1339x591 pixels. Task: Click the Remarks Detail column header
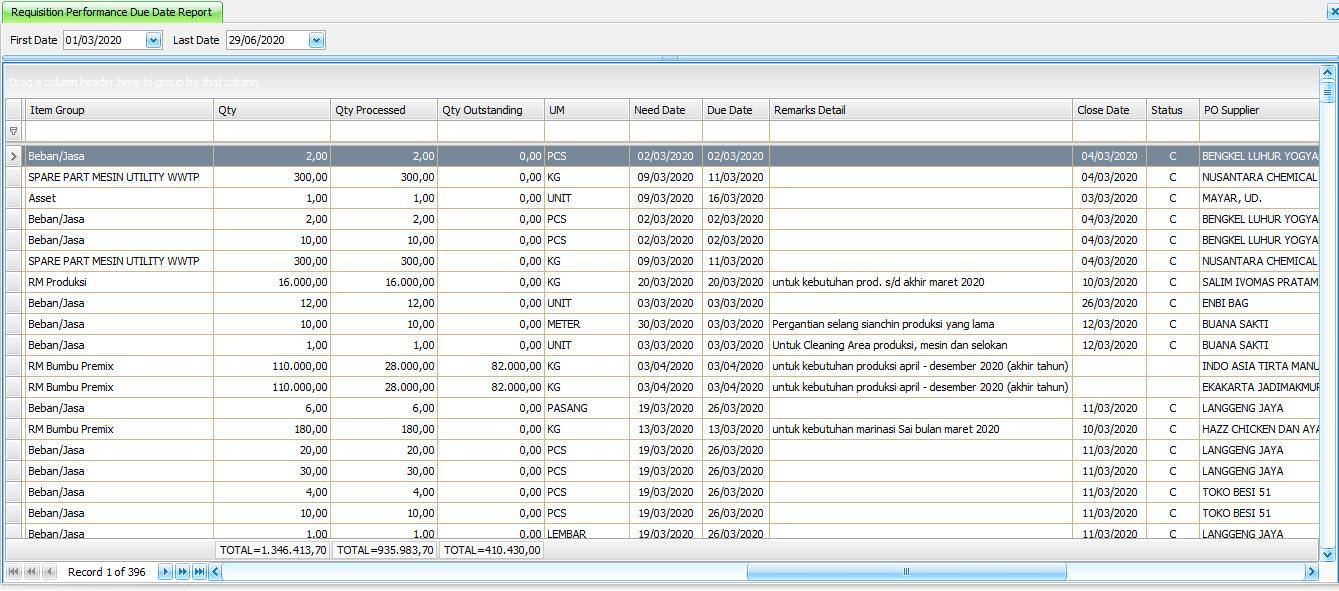click(921, 110)
